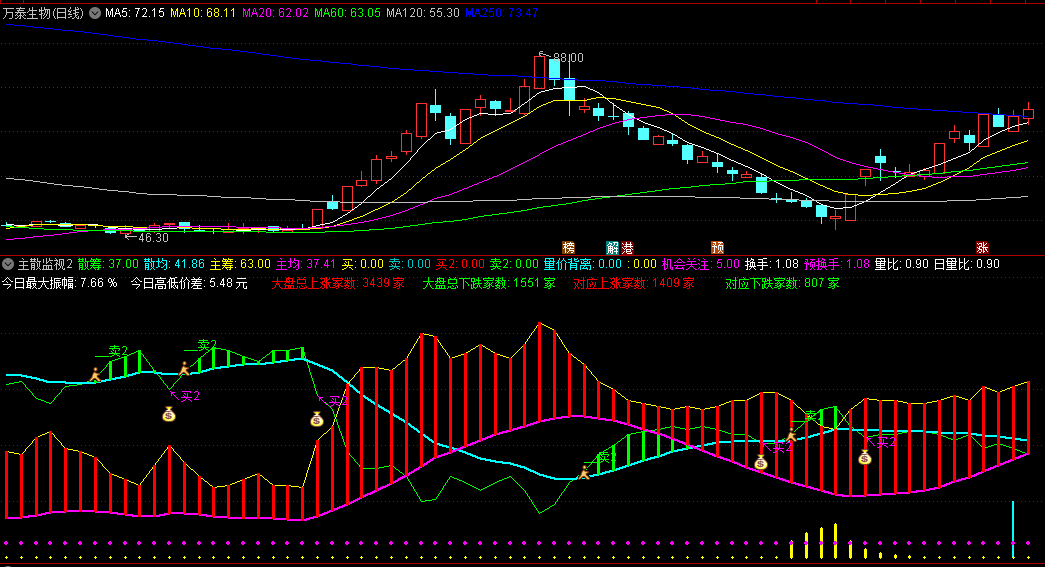1045x567 pixels.
Task: Click the leftmost magenta 买2 signal label
Action: coord(190,396)
